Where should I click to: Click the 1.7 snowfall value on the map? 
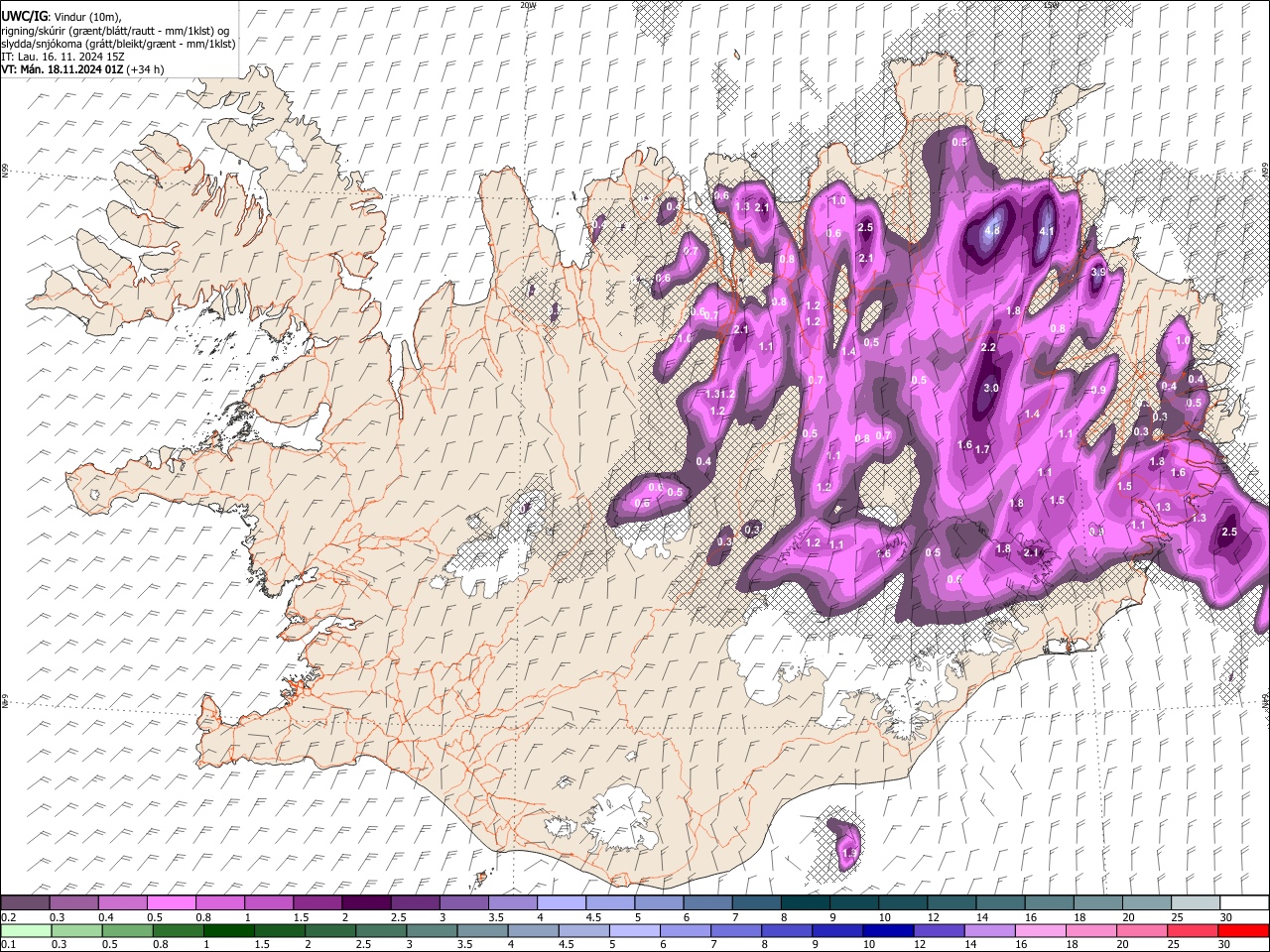982,449
